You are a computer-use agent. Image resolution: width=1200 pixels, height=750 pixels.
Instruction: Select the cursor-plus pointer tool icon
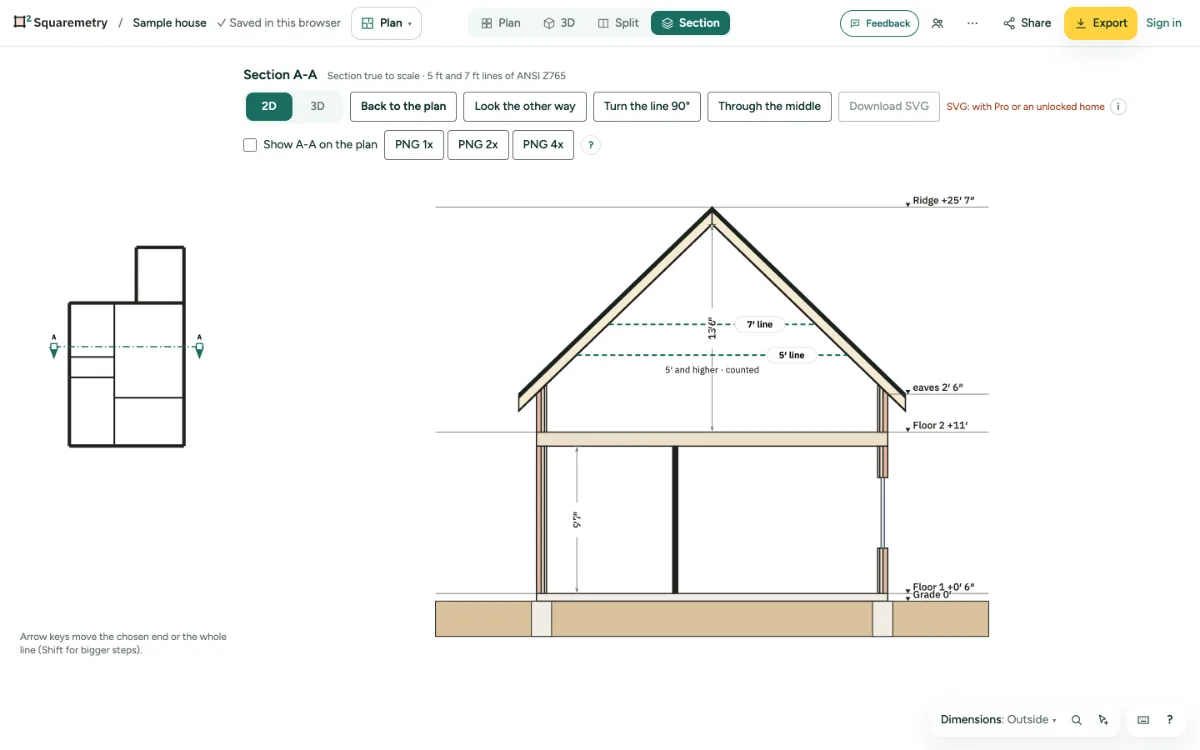point(1103,720)
